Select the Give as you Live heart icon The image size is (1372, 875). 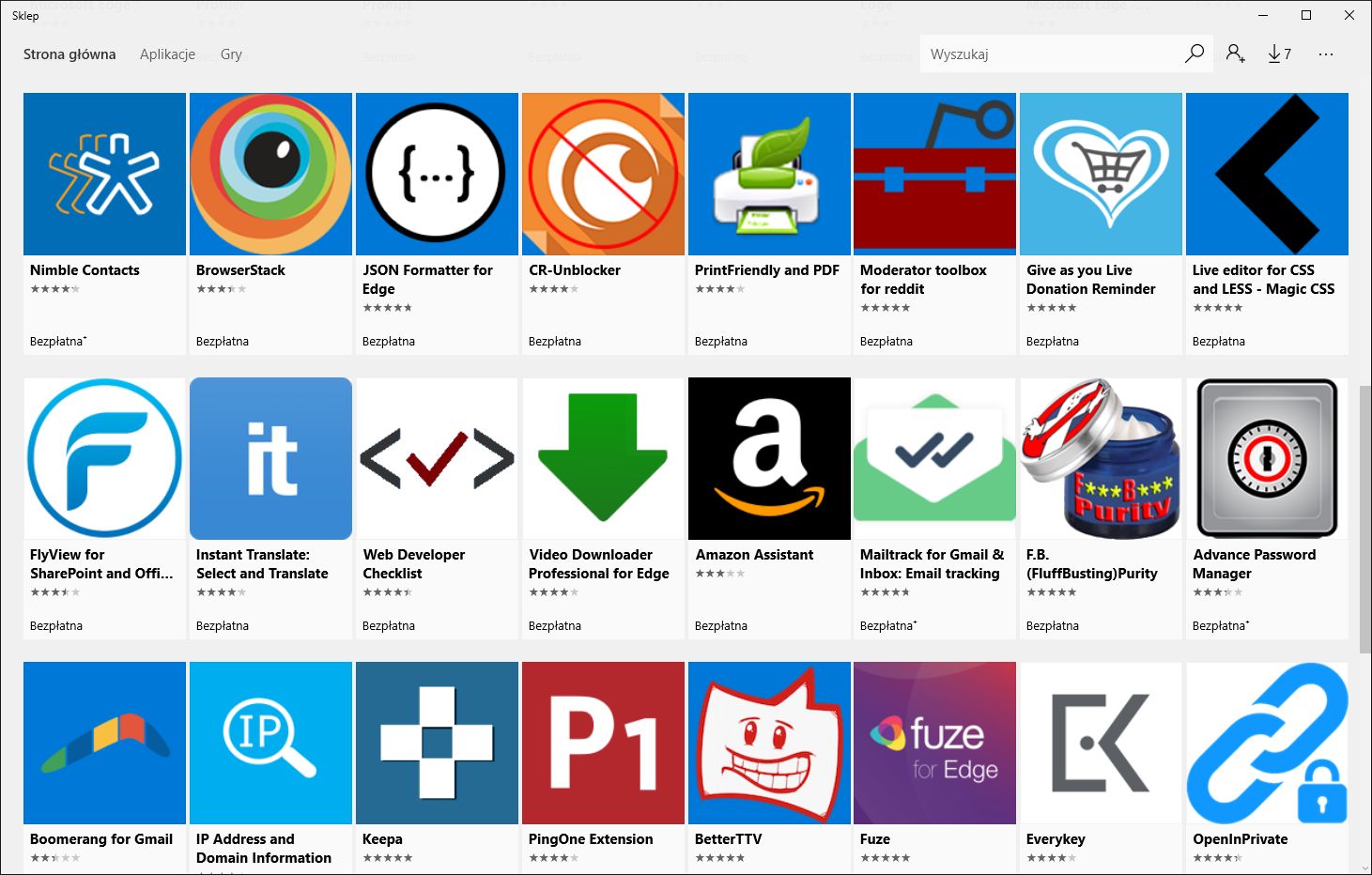coord(1101,174)
